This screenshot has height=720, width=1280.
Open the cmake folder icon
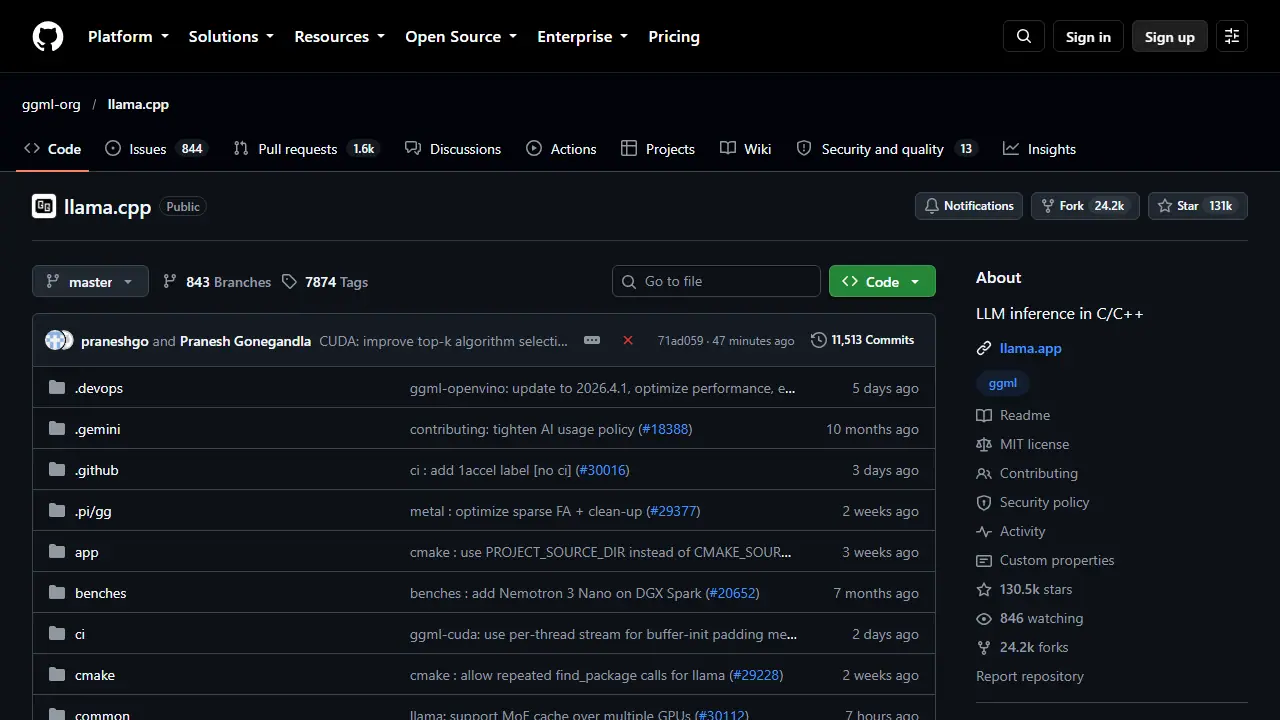[57, 675]
